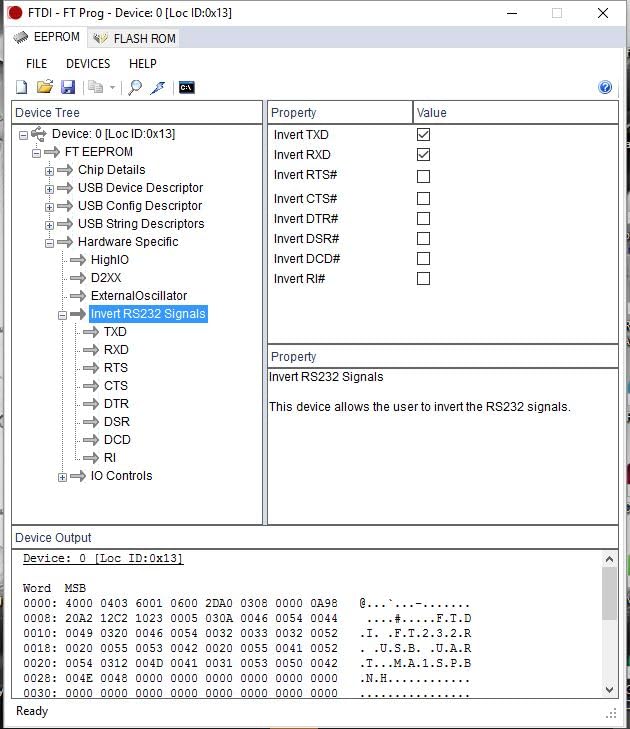Expand the USB String Descriptors node
This screenshot has height=729, width=630.
coord(49,225)
